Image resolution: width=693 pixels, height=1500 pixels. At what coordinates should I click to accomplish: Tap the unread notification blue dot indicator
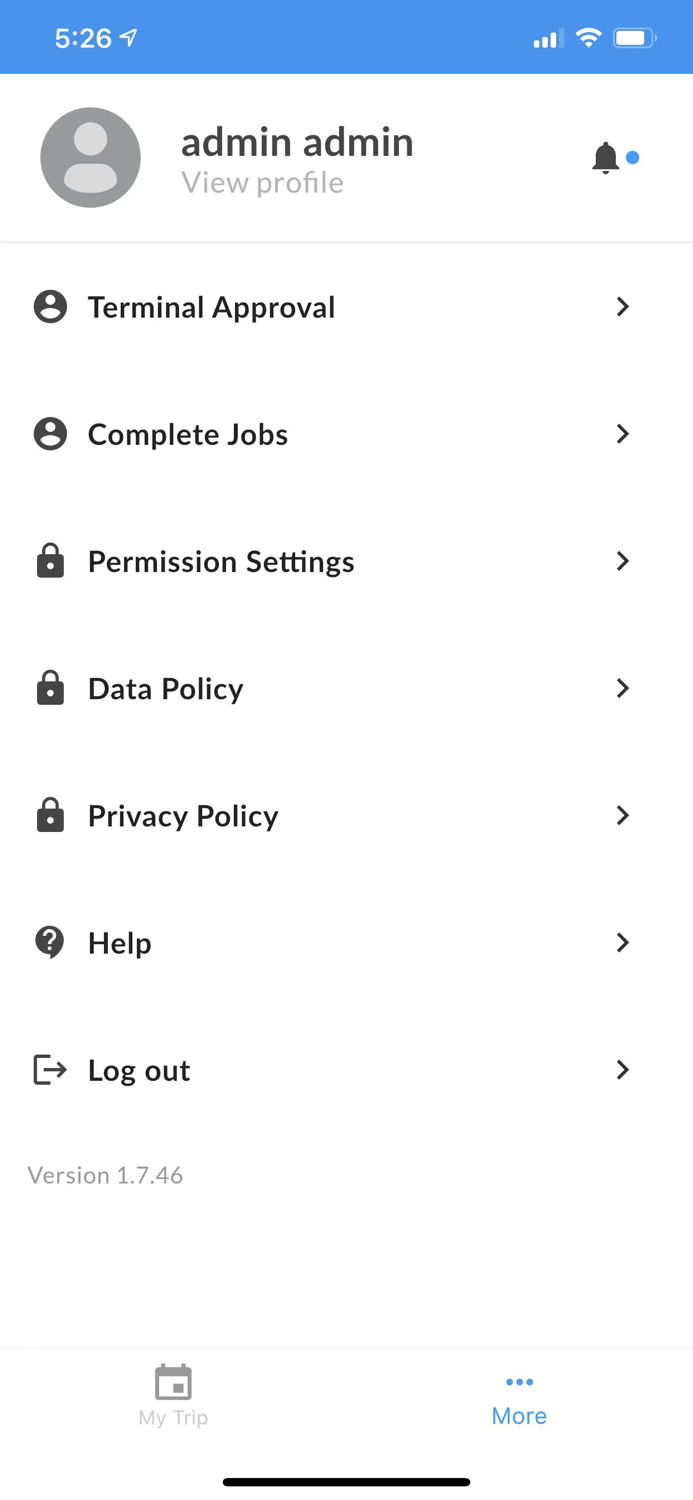point(632,157)
